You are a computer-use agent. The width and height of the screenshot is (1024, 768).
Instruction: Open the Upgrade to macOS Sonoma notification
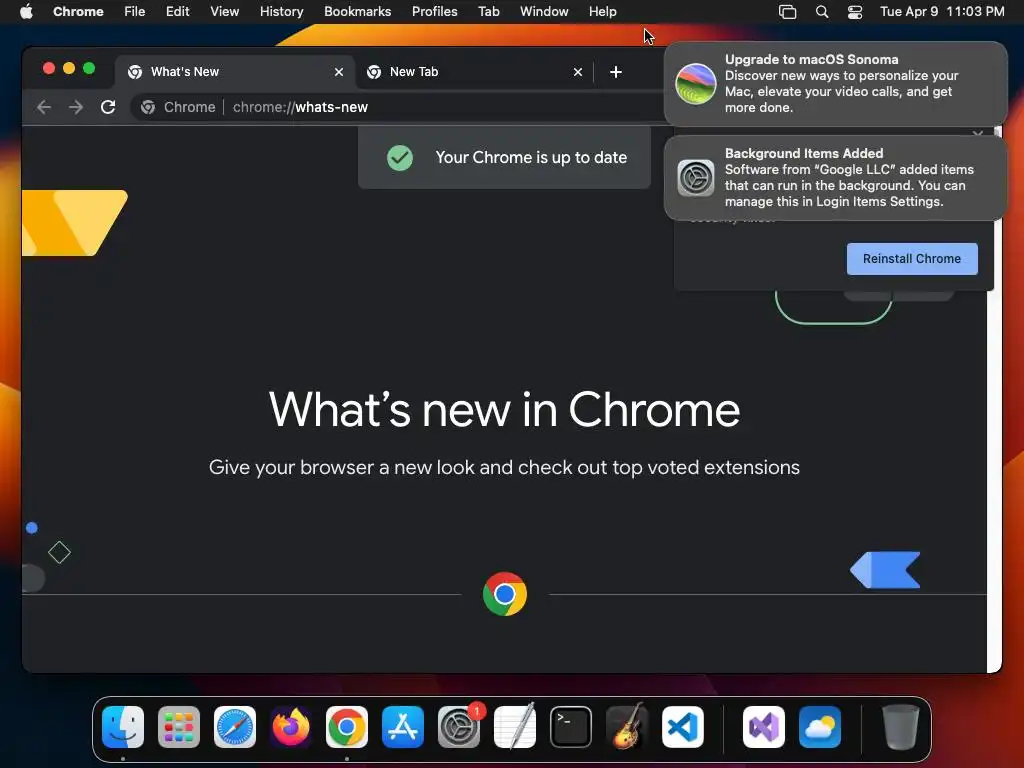pyautogui.click(x=835, y=84)
